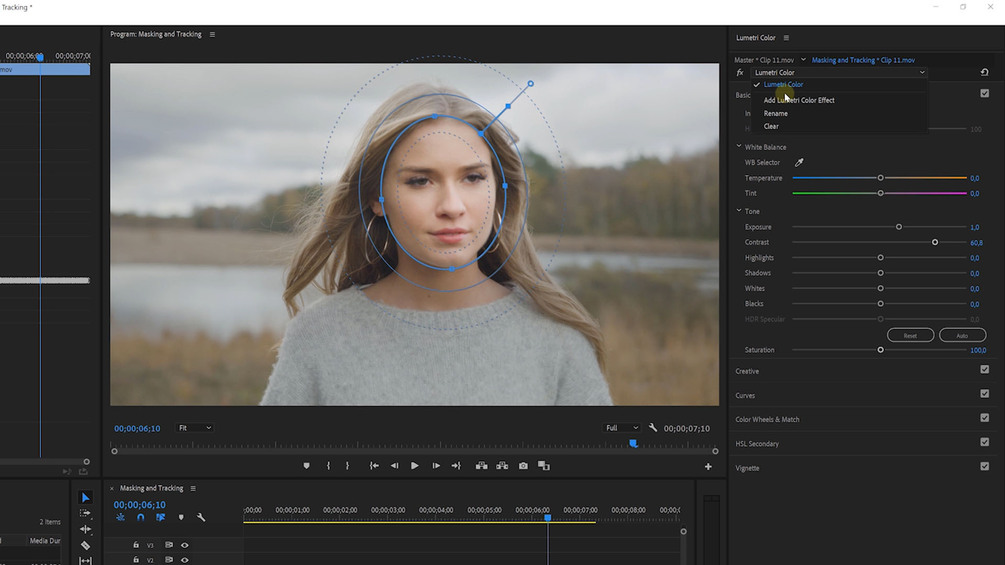The height and width of the screenshot is (565, 1005).
Task: Open the Full playback resolution dropdown
Action: 622,428
